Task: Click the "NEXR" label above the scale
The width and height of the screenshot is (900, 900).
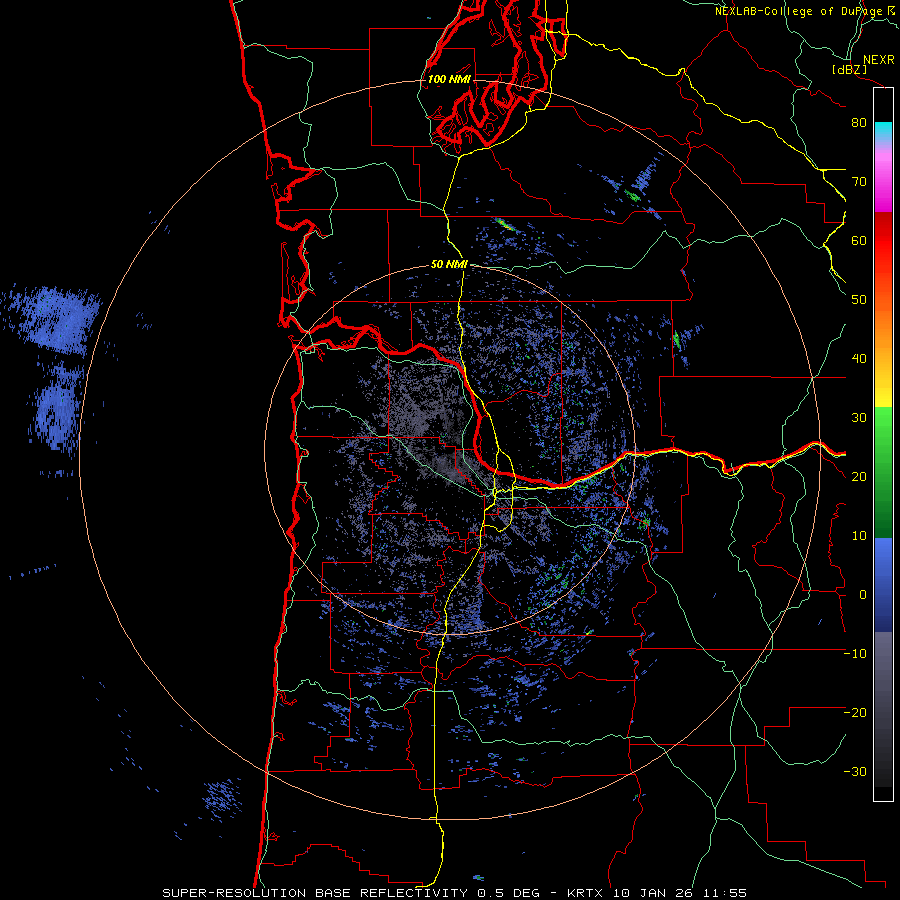Action: [878, 60]
